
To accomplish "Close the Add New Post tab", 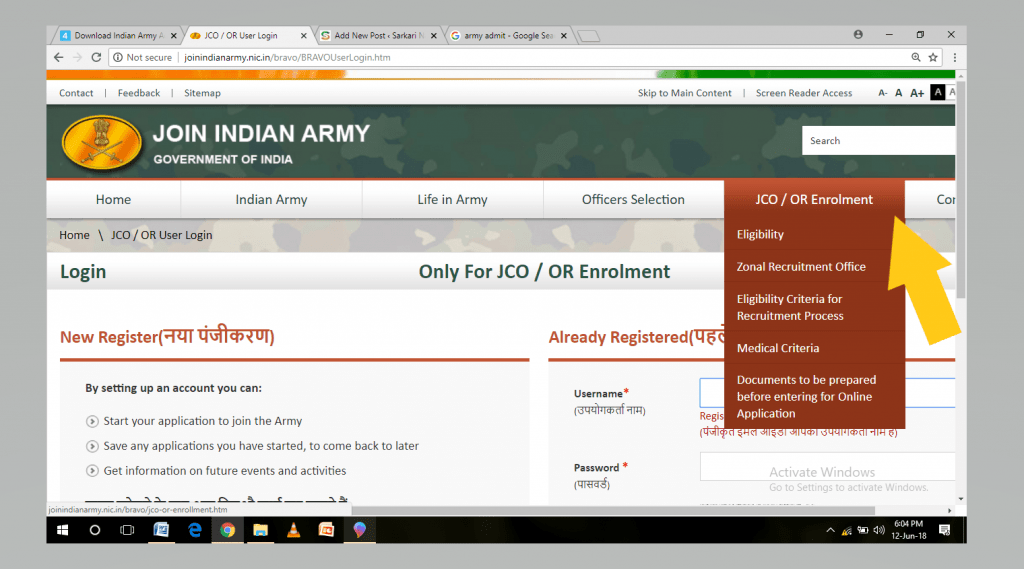I will point(434,36).
